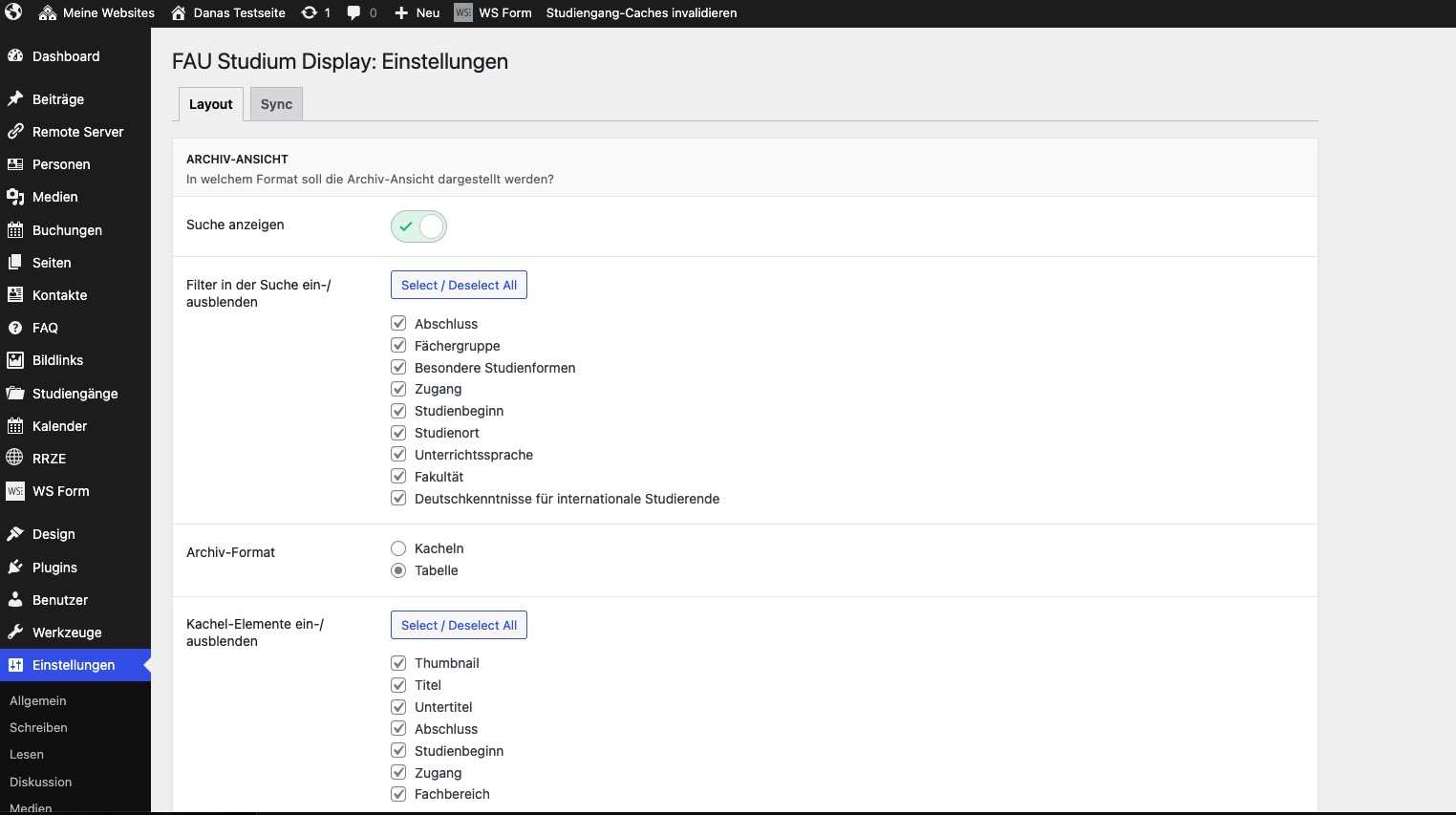Click the Werkzeuge wrench icon
Screen dimensions: 1456x815
click(15, 633)
